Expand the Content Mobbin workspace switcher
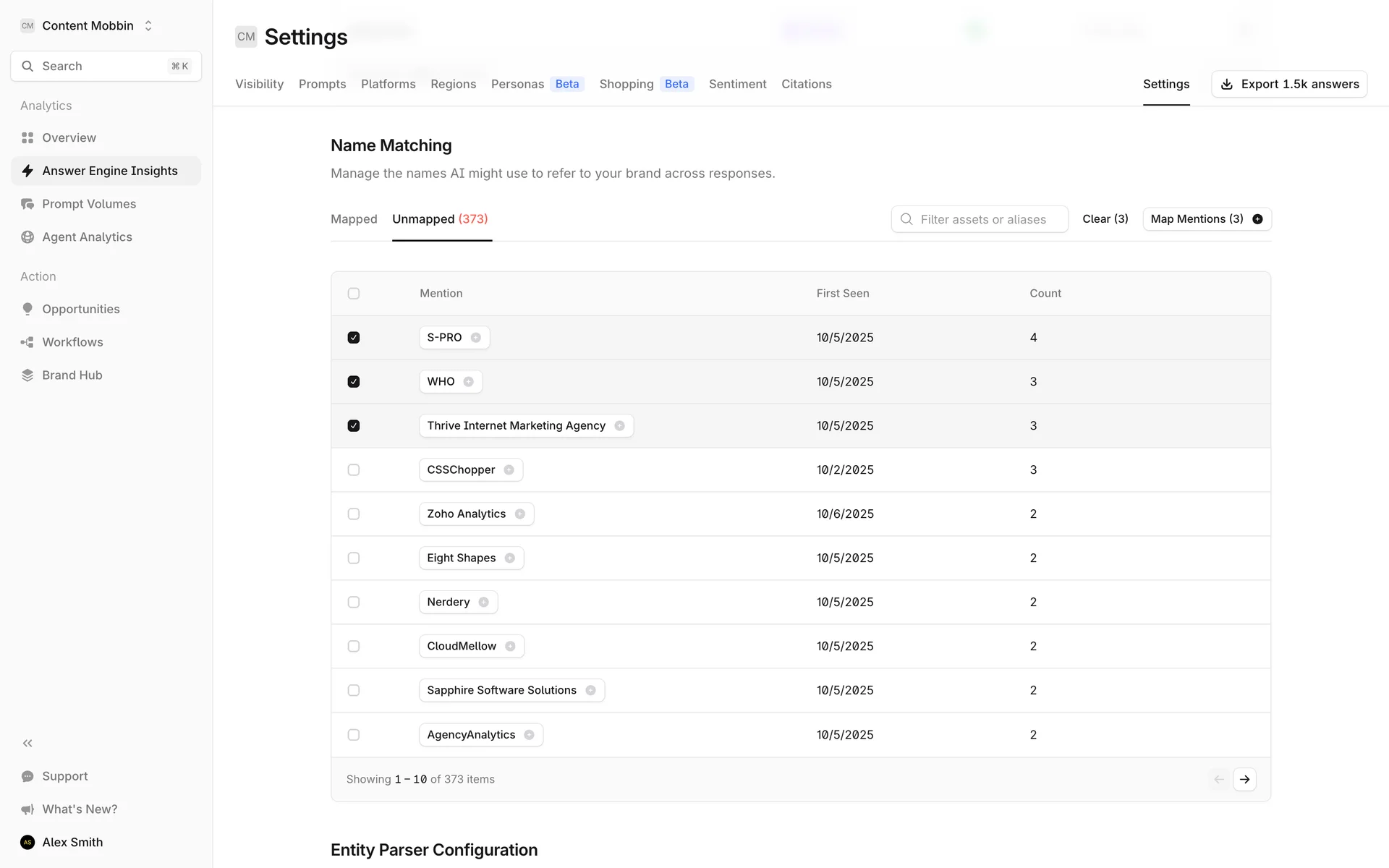Viewport: 1389px width, 868px height. [148, 26]
